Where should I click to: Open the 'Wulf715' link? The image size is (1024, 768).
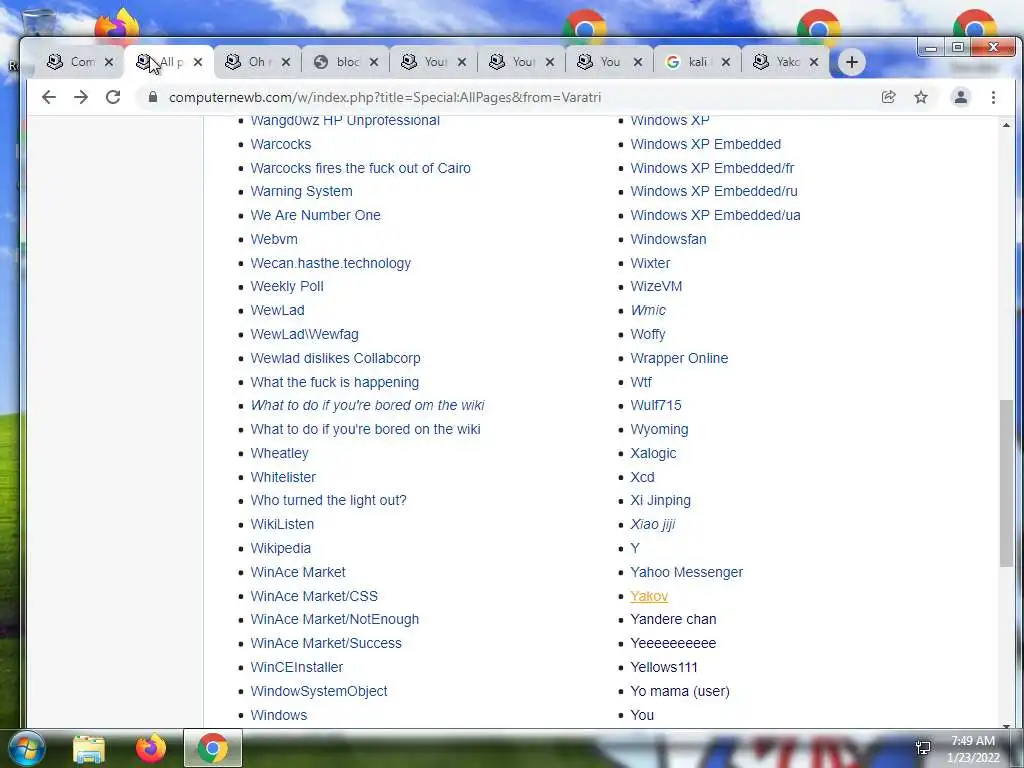(x=656, y=406)
